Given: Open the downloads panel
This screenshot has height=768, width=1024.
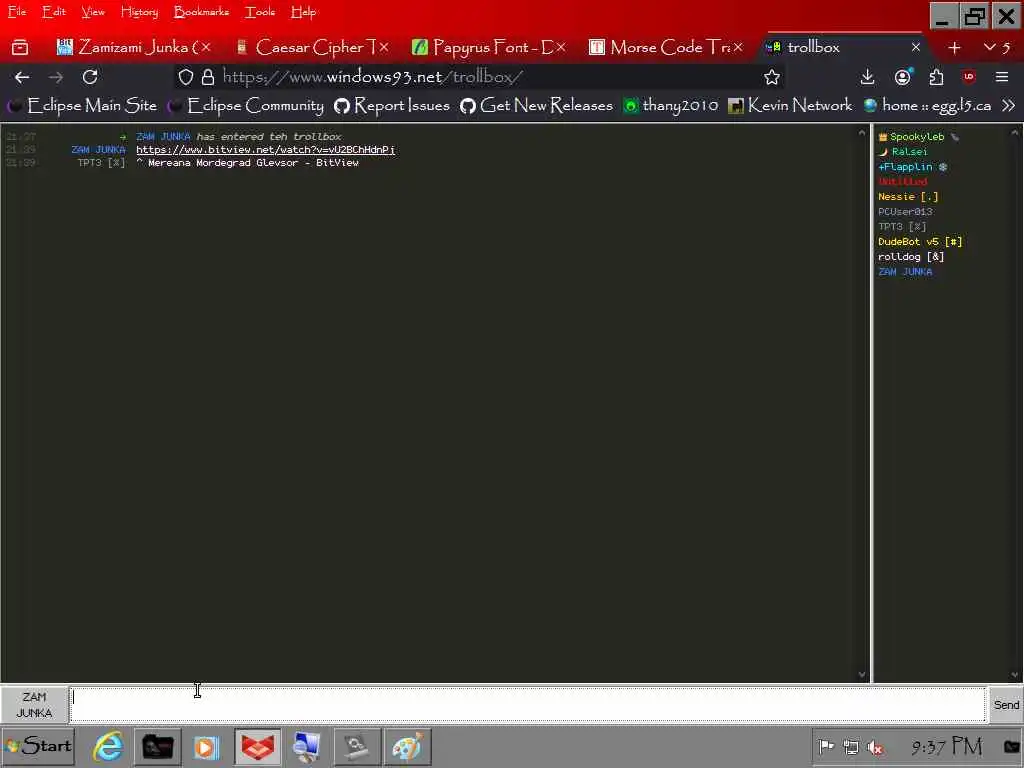Looking at the screenshot, I should pos(867,77).
